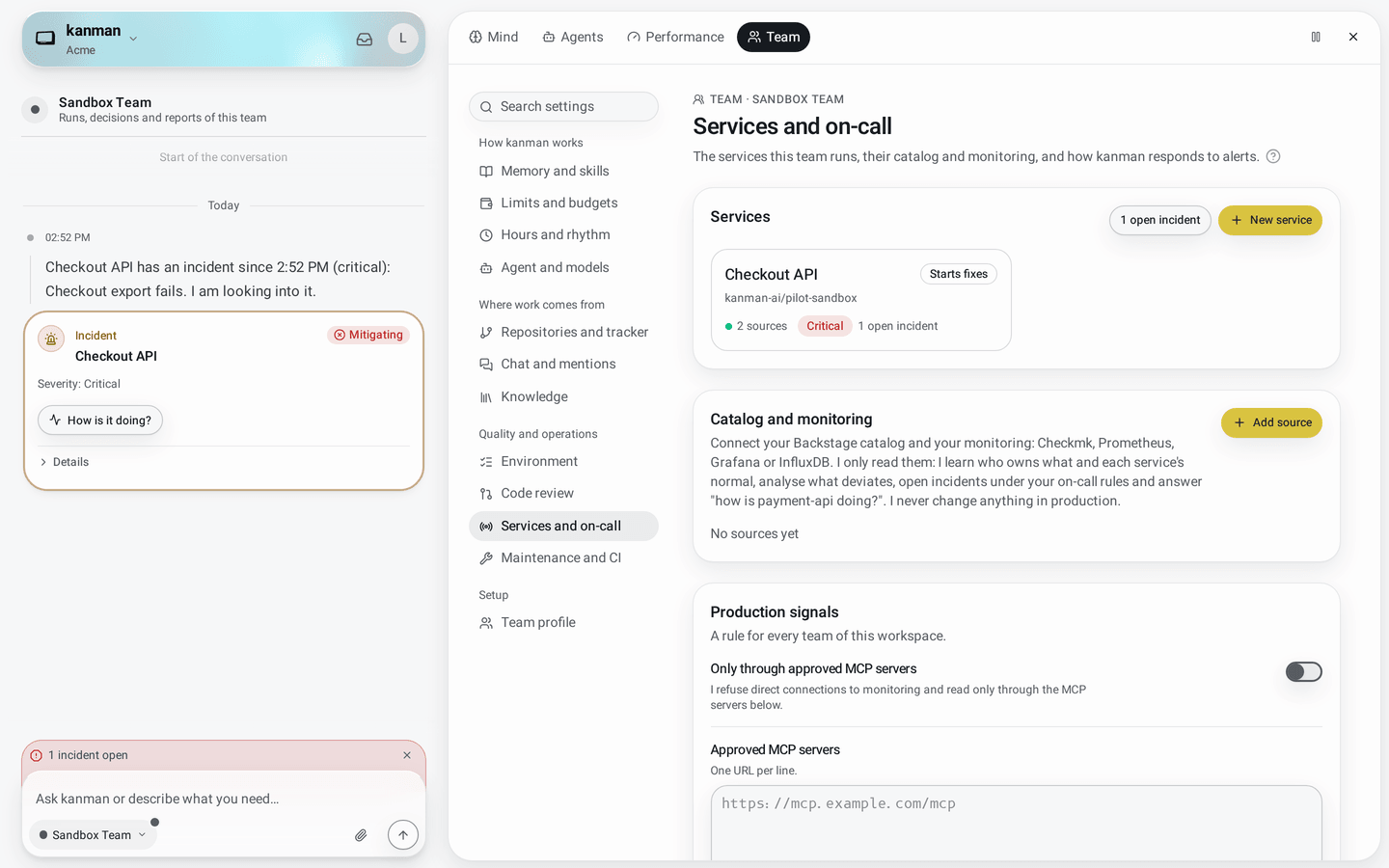Click the '1 open incident' pill button

pyautogui.click(x=1160, y=220)
